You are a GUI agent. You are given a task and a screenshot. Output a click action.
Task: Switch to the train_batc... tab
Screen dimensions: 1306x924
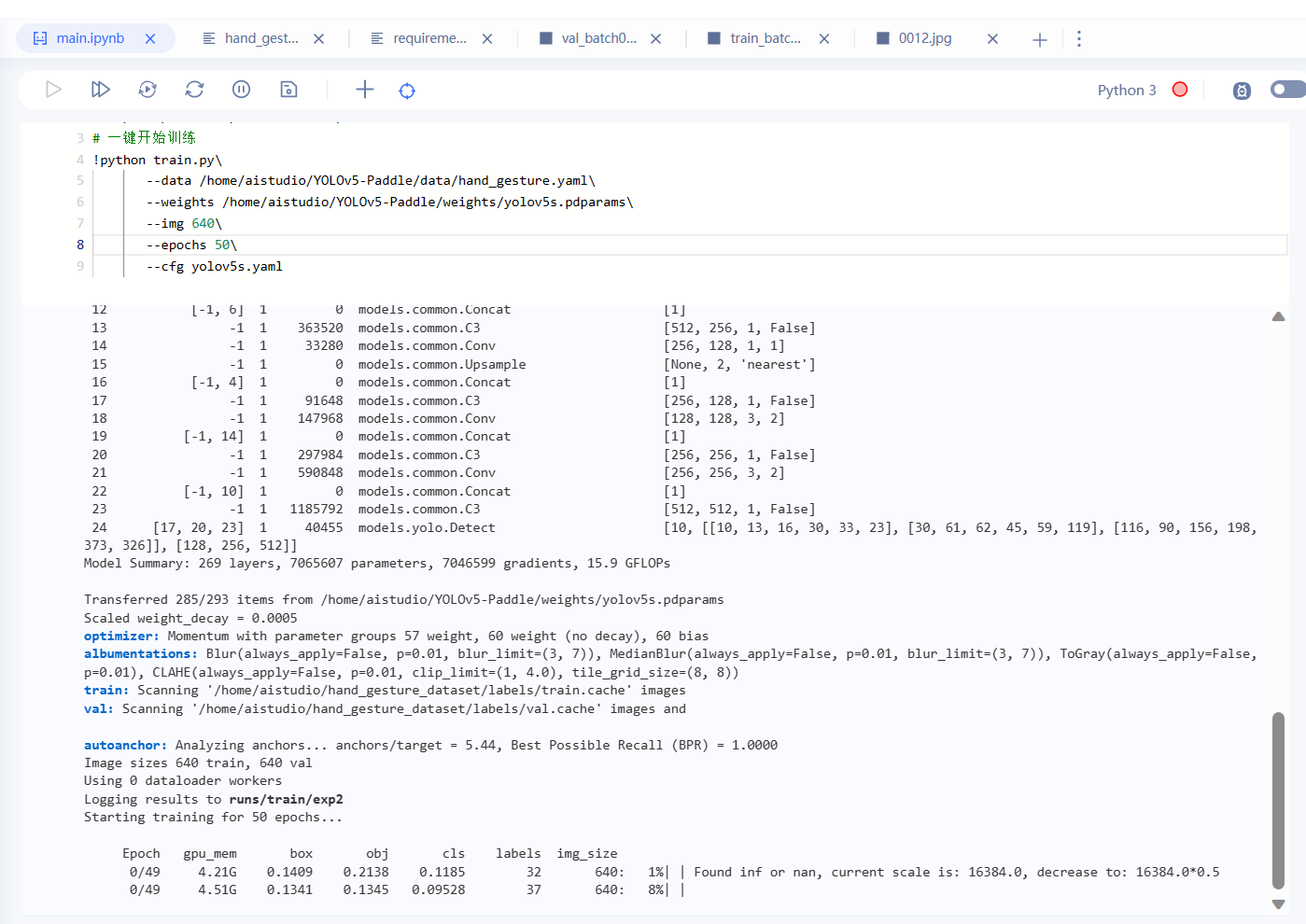pos(765,38)
